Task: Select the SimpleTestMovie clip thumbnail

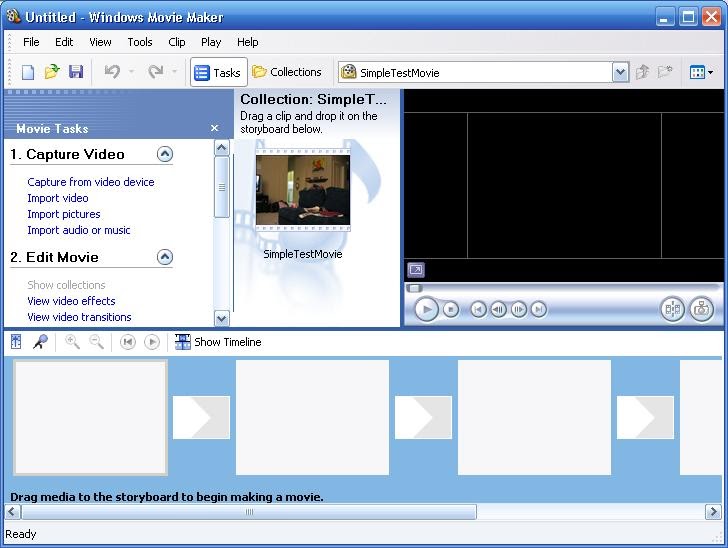Action: pyautogui.click(x=303, y=190)
